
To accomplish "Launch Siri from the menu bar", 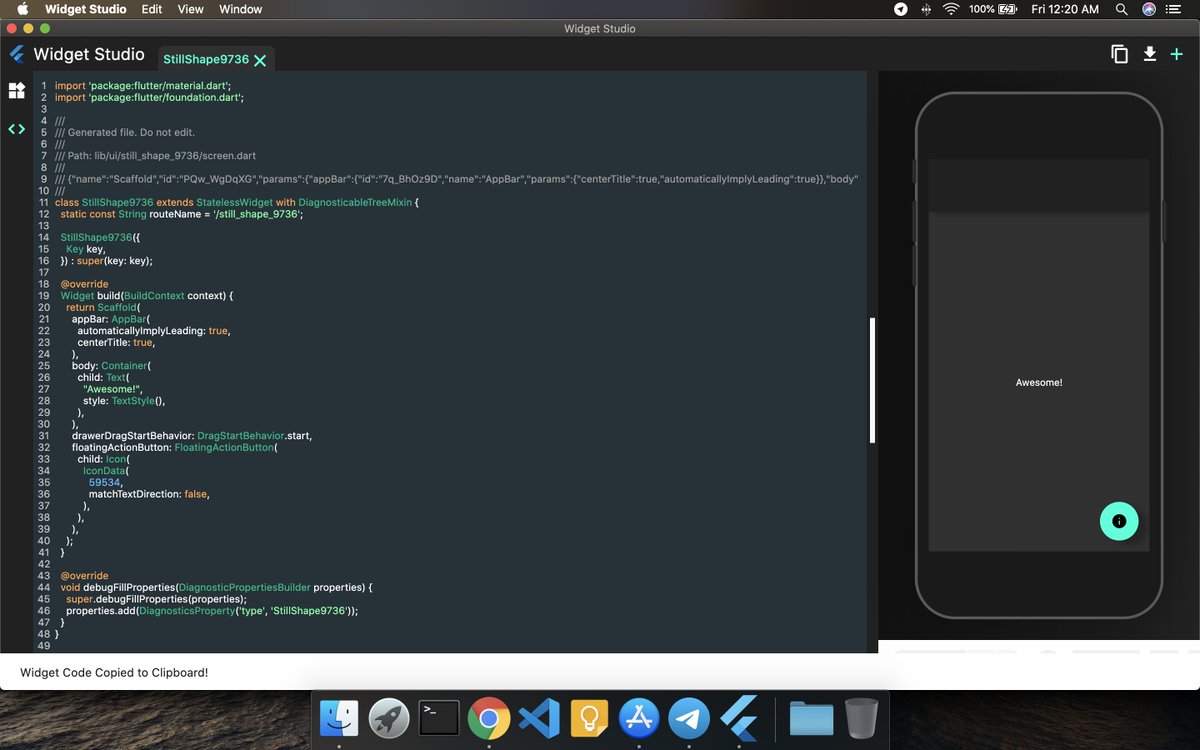I will click(1149, 9).
